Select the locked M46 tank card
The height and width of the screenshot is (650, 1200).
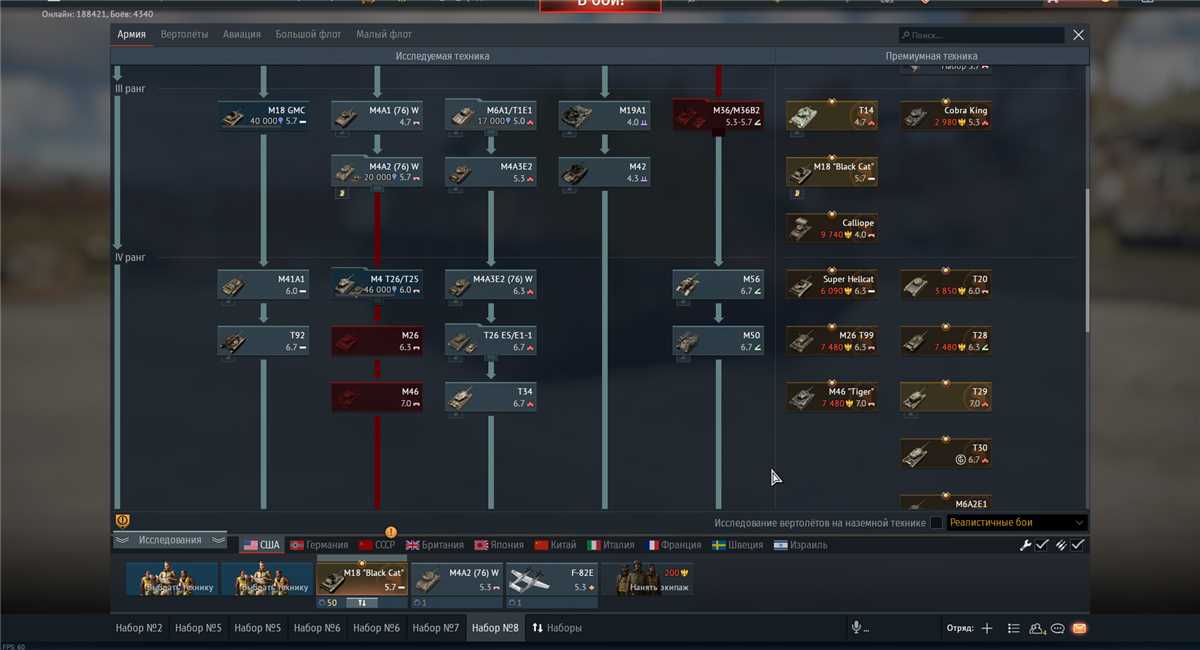[378, 397]
